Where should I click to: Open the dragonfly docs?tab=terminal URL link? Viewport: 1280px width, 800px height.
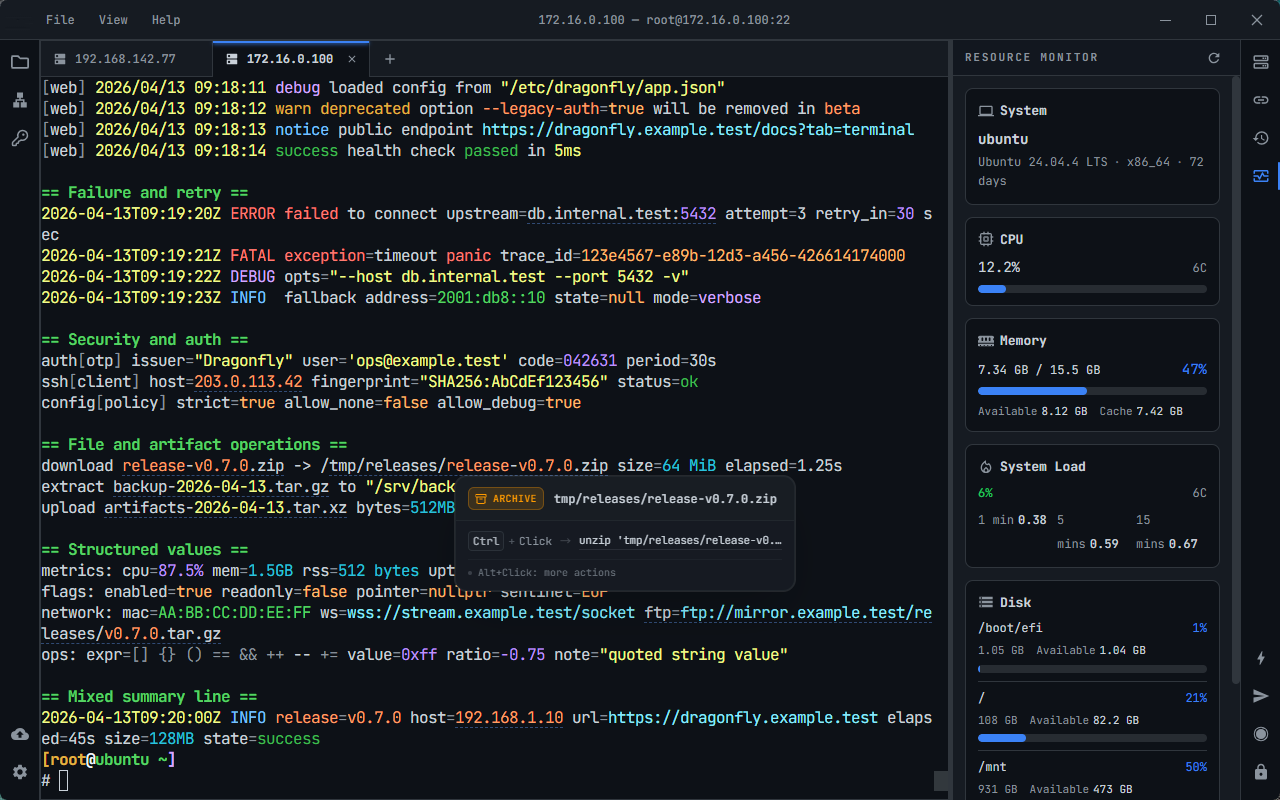698,130
